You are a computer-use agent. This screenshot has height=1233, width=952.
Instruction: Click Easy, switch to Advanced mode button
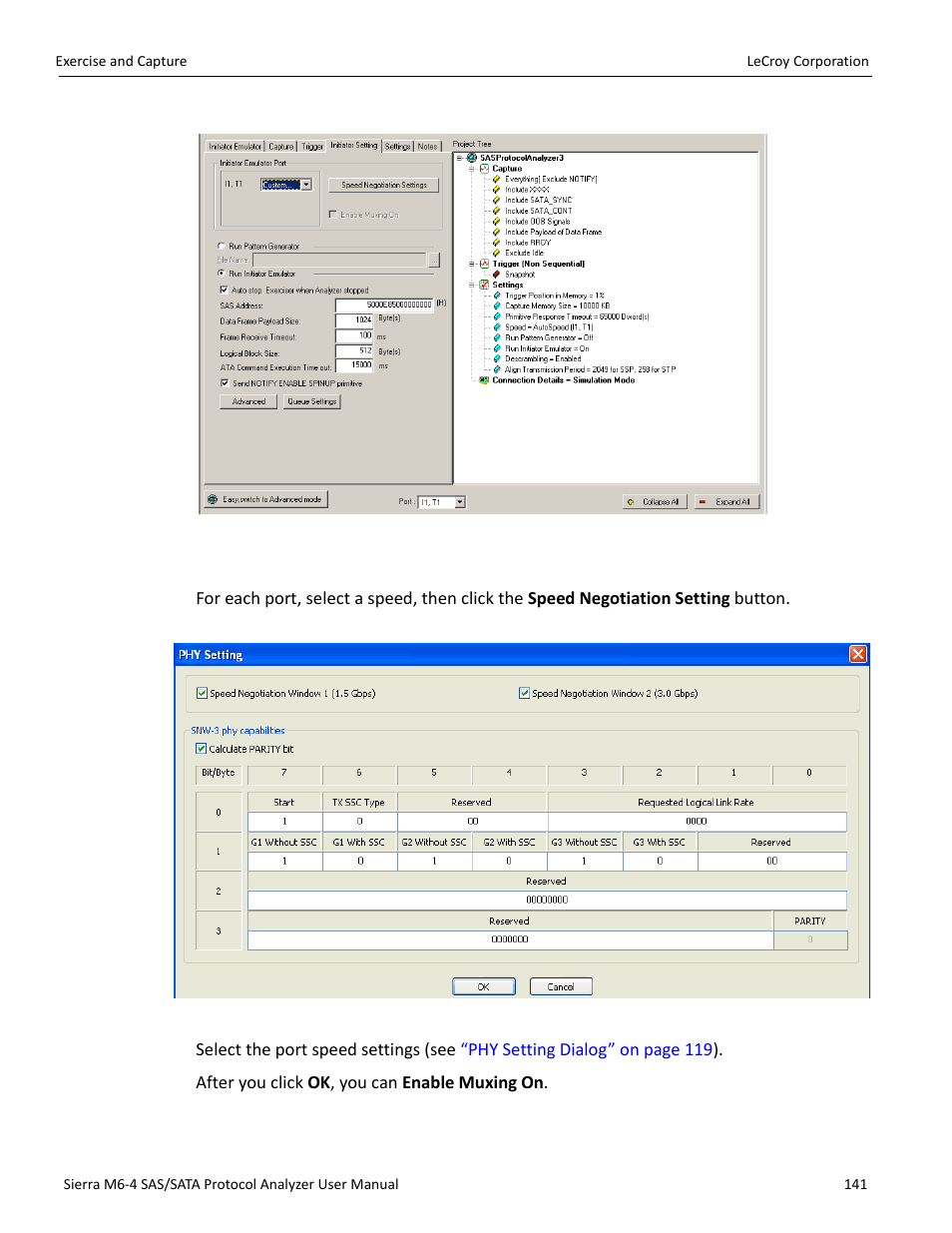tap(266, 499)
